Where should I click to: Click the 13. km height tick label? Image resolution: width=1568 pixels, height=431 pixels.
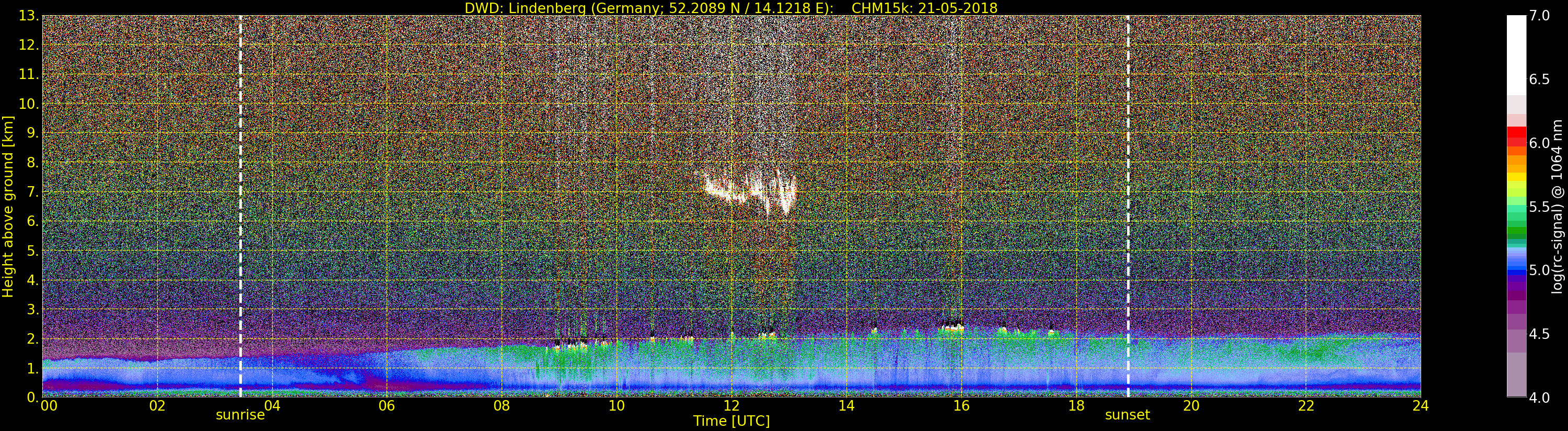coord(28,16)
